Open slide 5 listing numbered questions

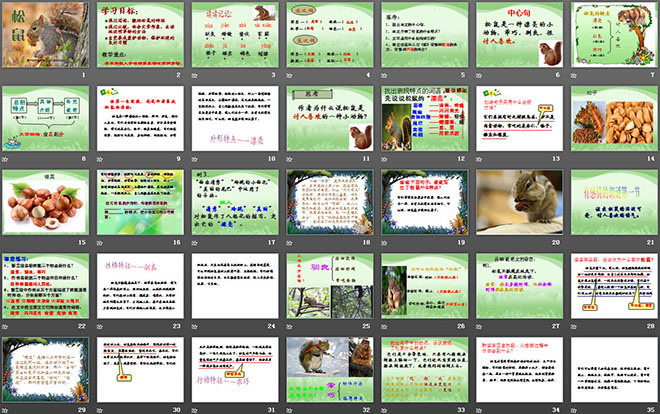click(424, 38)
